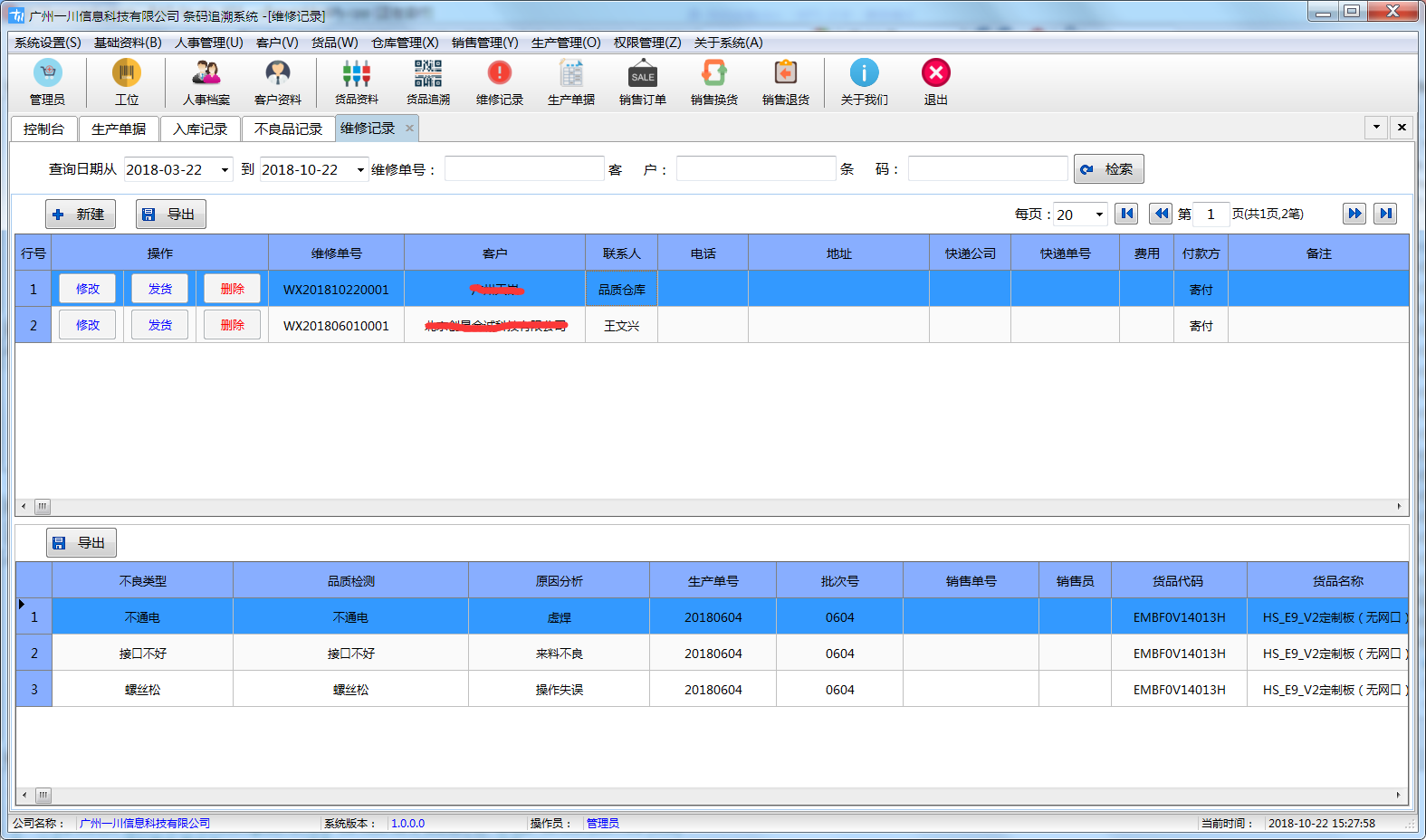Open 维修记录 repair records toolbar icon
The width and height of the screenshot is (1426, 840).
click(x=500, y=82)
